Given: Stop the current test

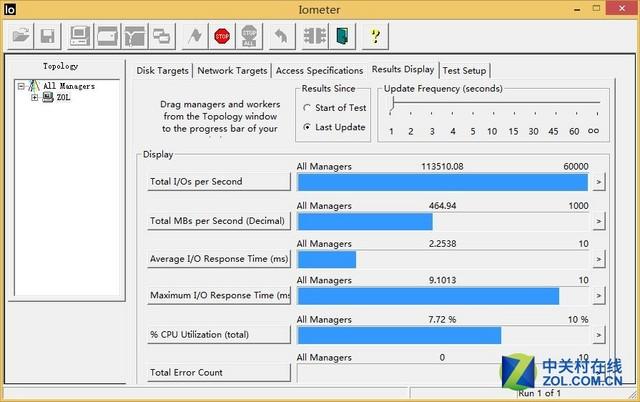Looking at the screenshot, I should pyautogui.click(x=222, y=36).
